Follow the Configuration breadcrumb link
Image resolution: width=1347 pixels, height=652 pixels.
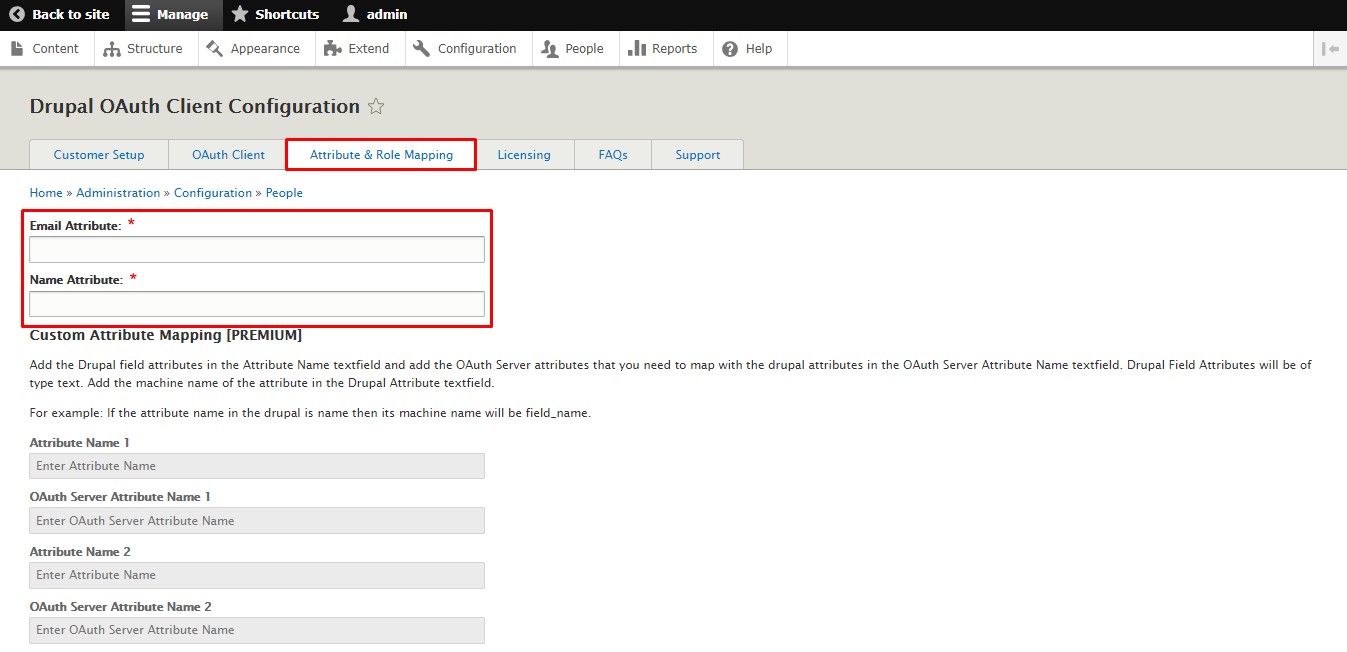pos(213,193)
